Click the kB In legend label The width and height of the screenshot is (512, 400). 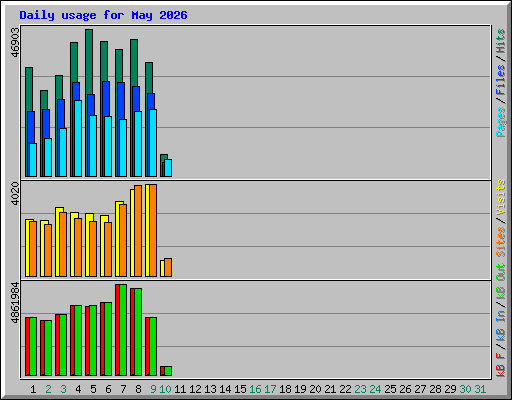(501, 325)
